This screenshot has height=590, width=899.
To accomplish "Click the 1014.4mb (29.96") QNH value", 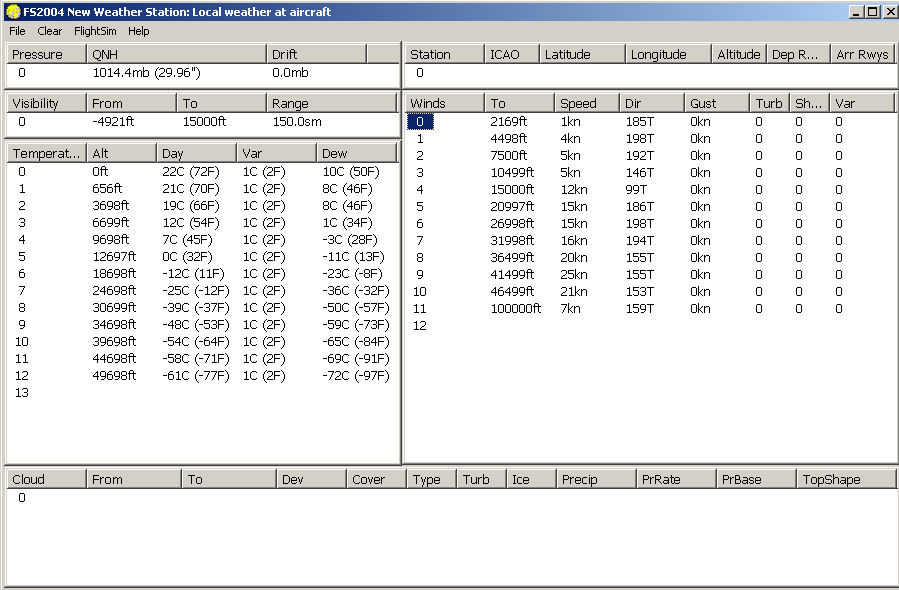I will pyautogui.click(x=146, y=73).
